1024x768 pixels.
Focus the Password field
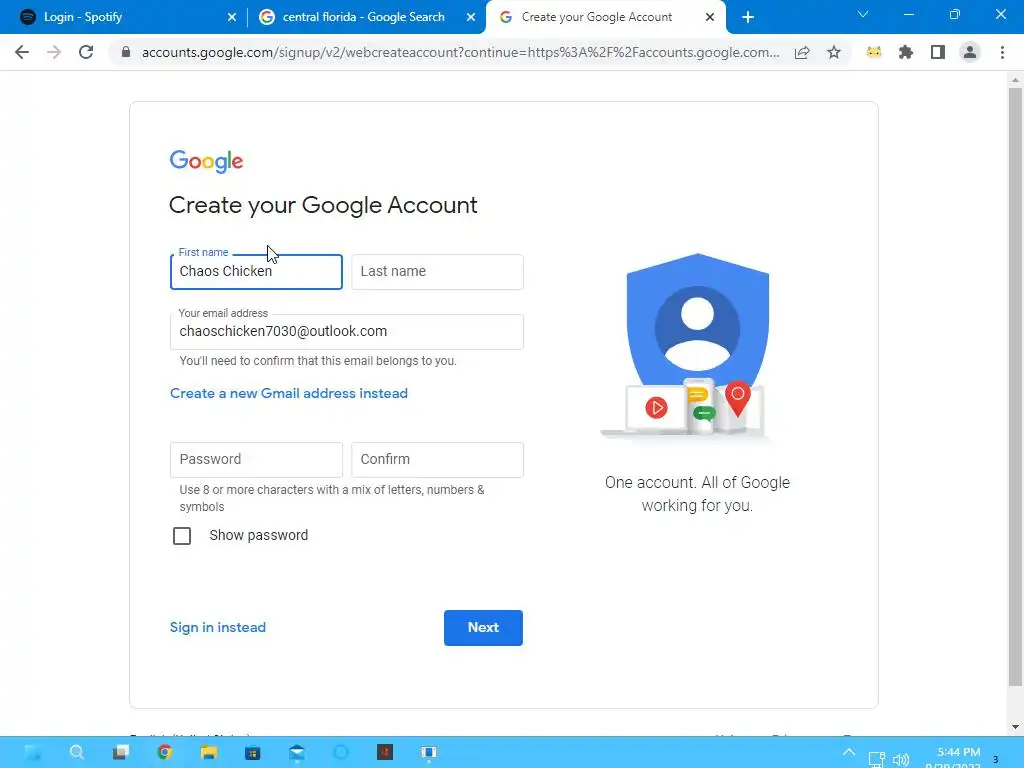coord(256,460)
